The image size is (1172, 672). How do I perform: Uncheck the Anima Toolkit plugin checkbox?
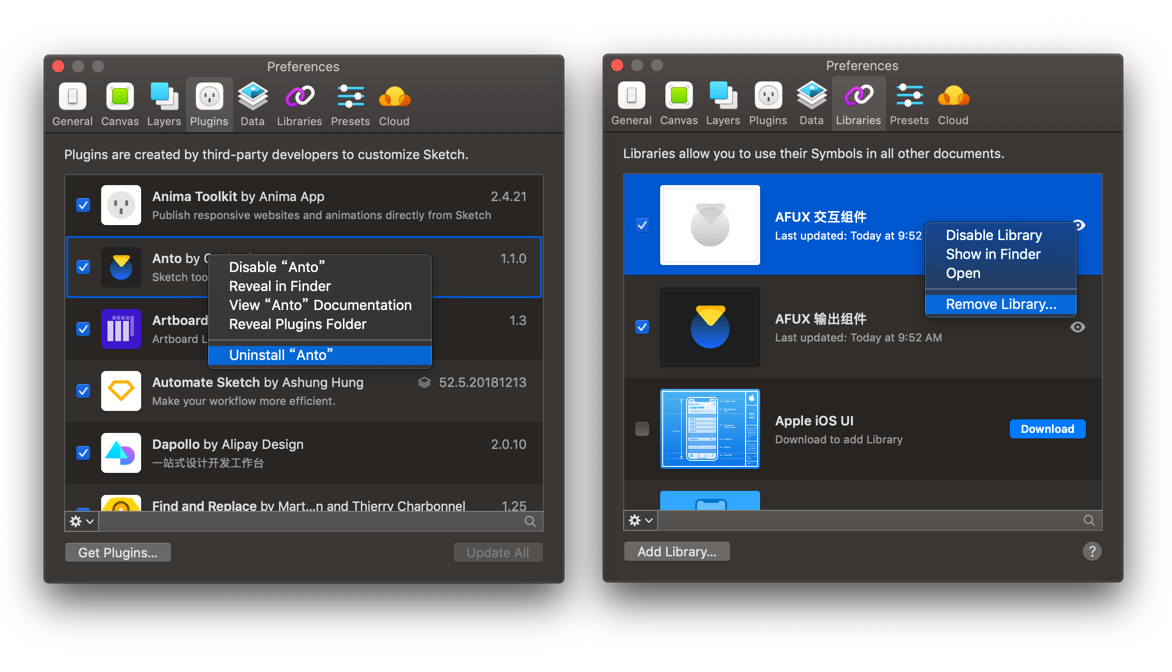[x=83, y=205]
